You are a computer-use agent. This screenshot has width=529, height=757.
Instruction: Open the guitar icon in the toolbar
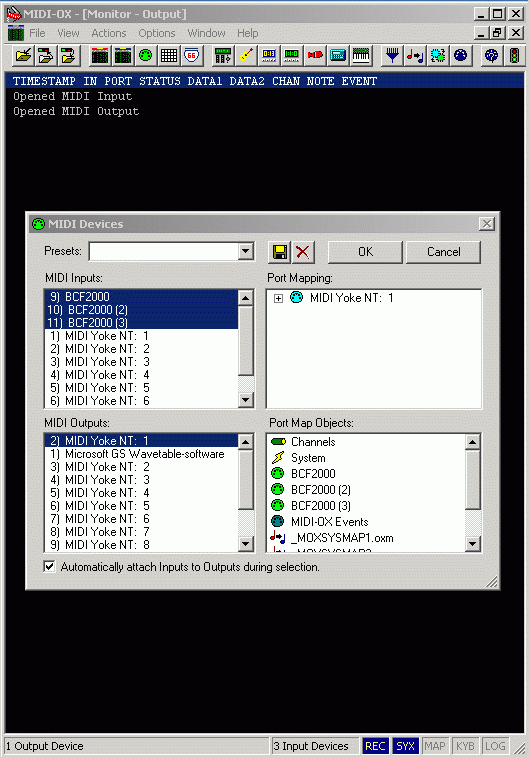pyautogui.click(x=246, y=56)
